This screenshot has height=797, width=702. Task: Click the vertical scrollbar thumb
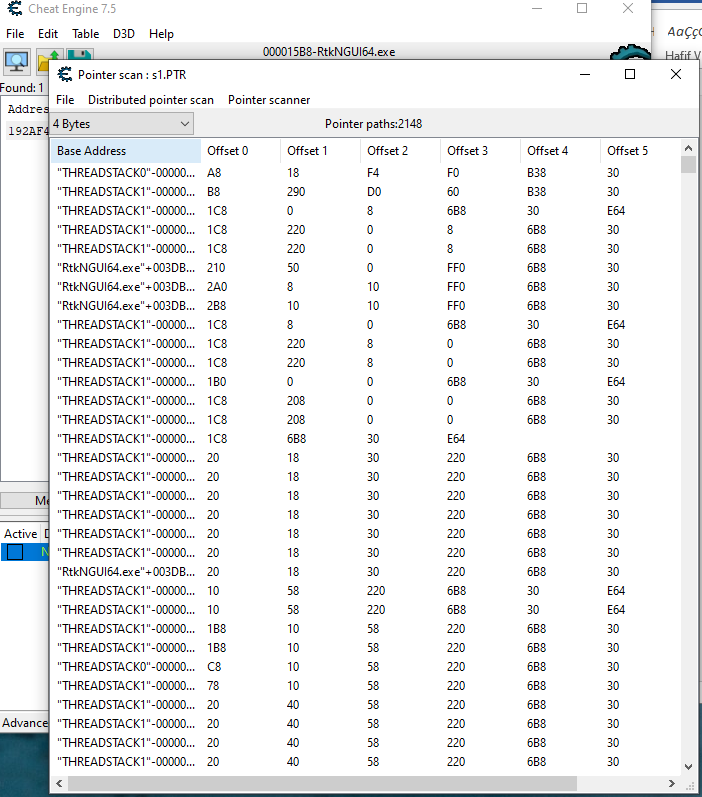click(x=688, y=165)
